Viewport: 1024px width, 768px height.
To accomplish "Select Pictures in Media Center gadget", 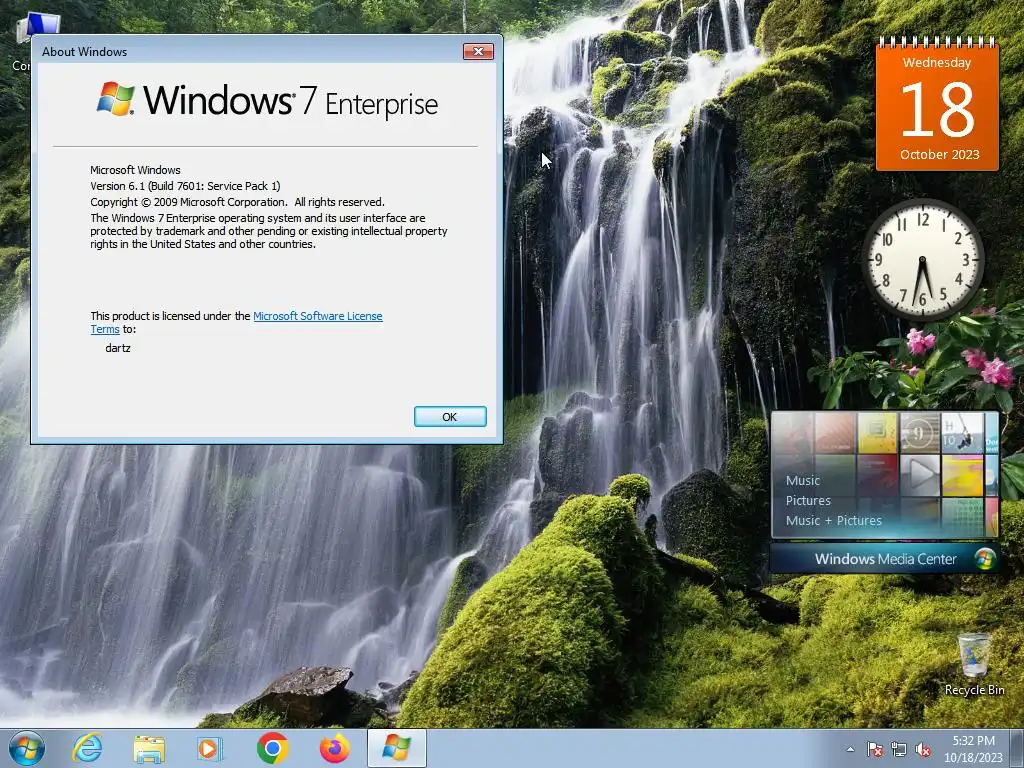I will click(808, 501).
